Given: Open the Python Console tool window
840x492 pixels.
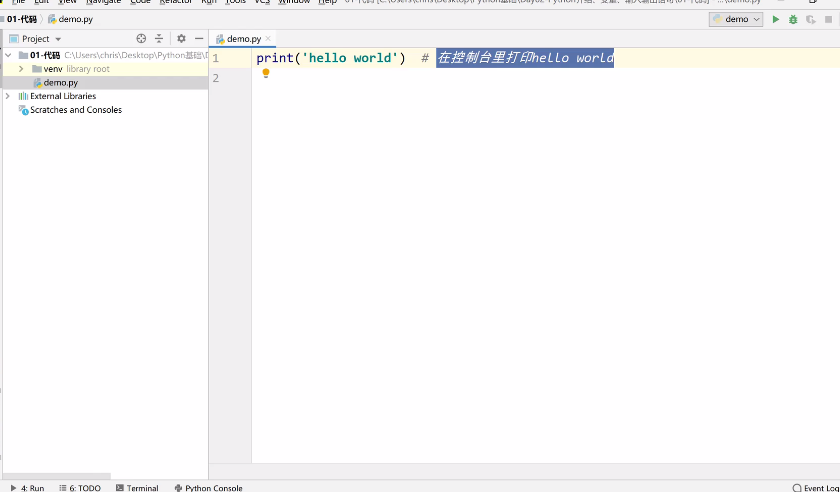Looking at the screenshot, I should (x=208, y=487).
